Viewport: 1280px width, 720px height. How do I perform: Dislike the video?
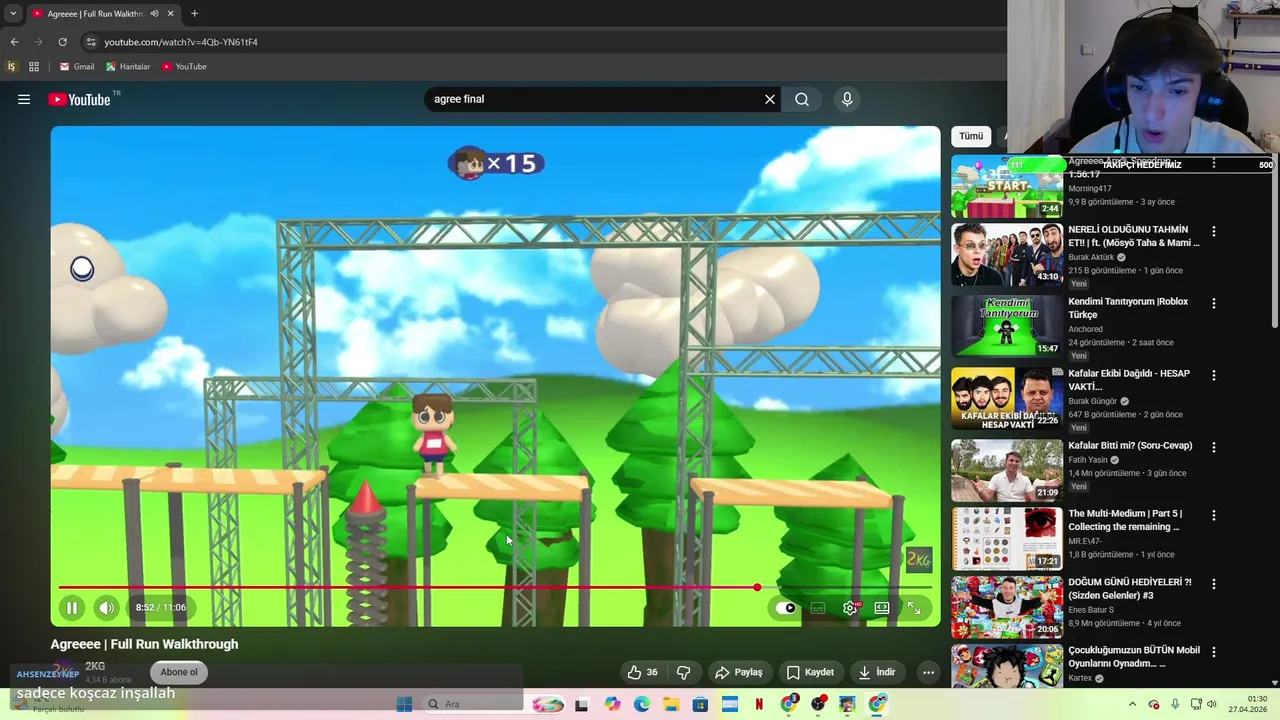coord(684,672)
